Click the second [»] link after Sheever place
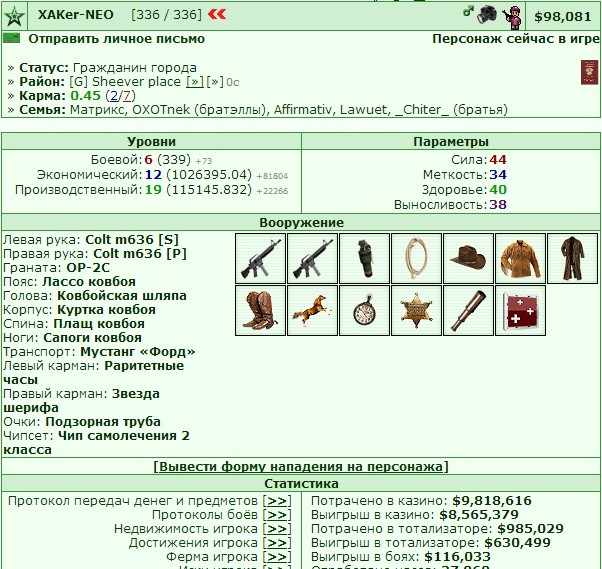Screen dimensions: 602x569 pyautogui.click(x=215, y=82)
